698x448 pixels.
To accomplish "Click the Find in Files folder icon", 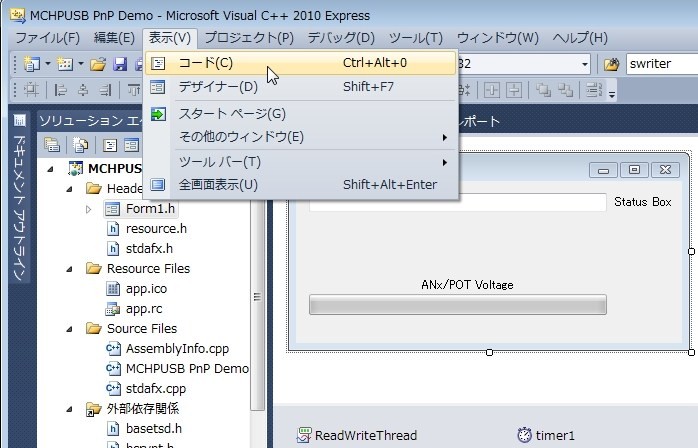I will (612, 65).
